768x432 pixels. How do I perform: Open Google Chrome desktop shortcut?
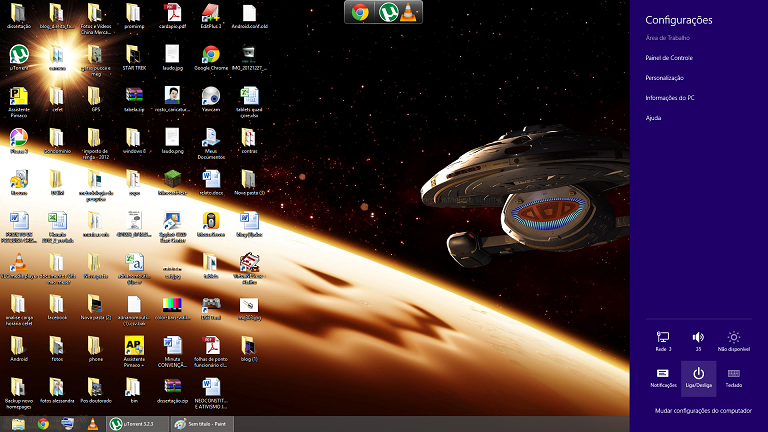click(x=211, y=58)
